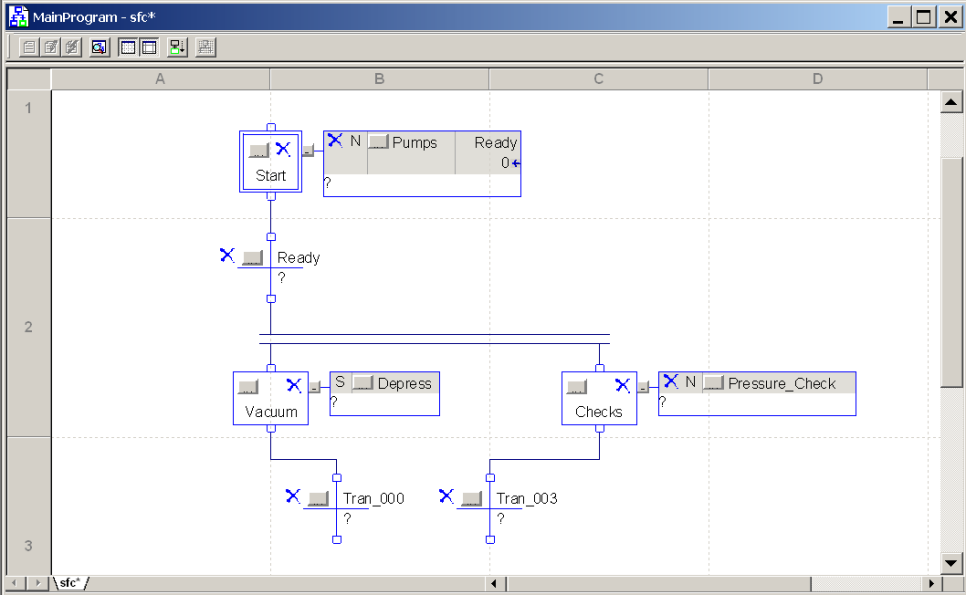Click the grayed grid-with-step toolbar icon
Image resolution: width=966 pixels, height=595 pixels.
tap(206, 47)
